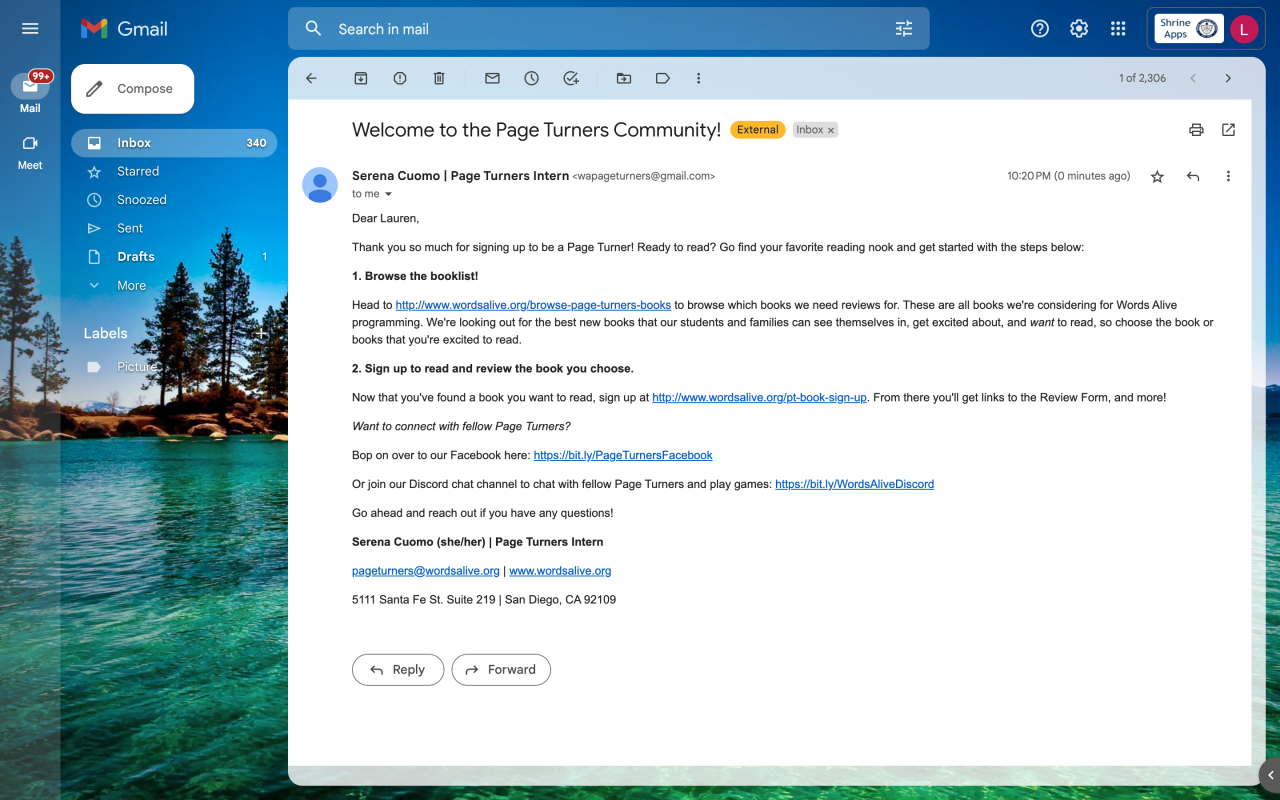Click the Compose button

(132, 89)
